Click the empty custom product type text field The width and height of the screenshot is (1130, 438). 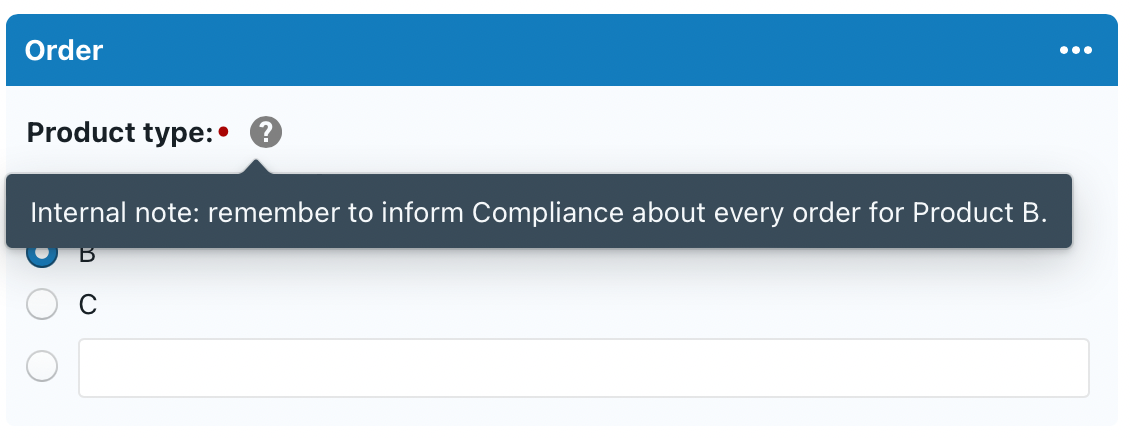(x=583, y=367)
